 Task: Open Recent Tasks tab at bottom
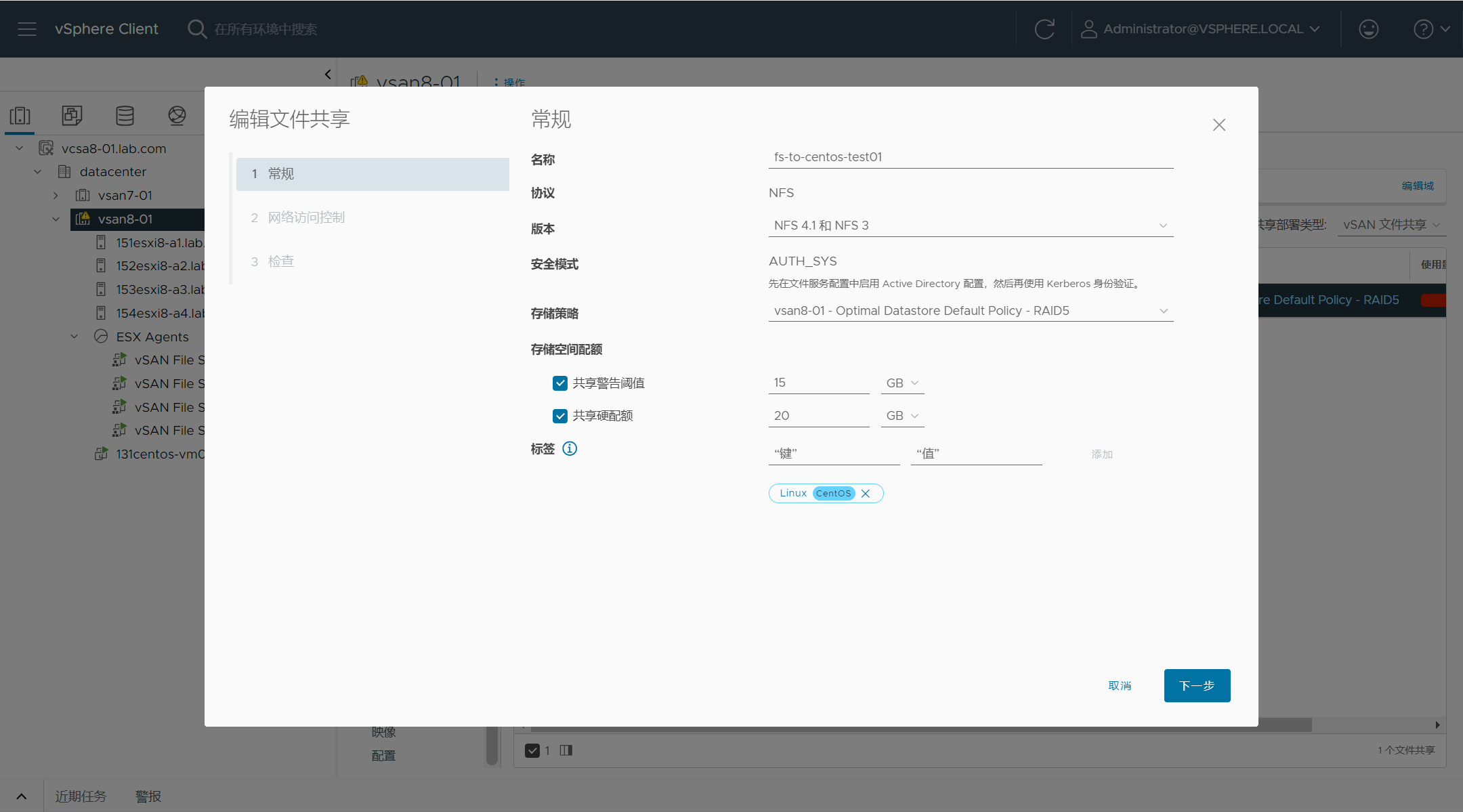(81, 796)
